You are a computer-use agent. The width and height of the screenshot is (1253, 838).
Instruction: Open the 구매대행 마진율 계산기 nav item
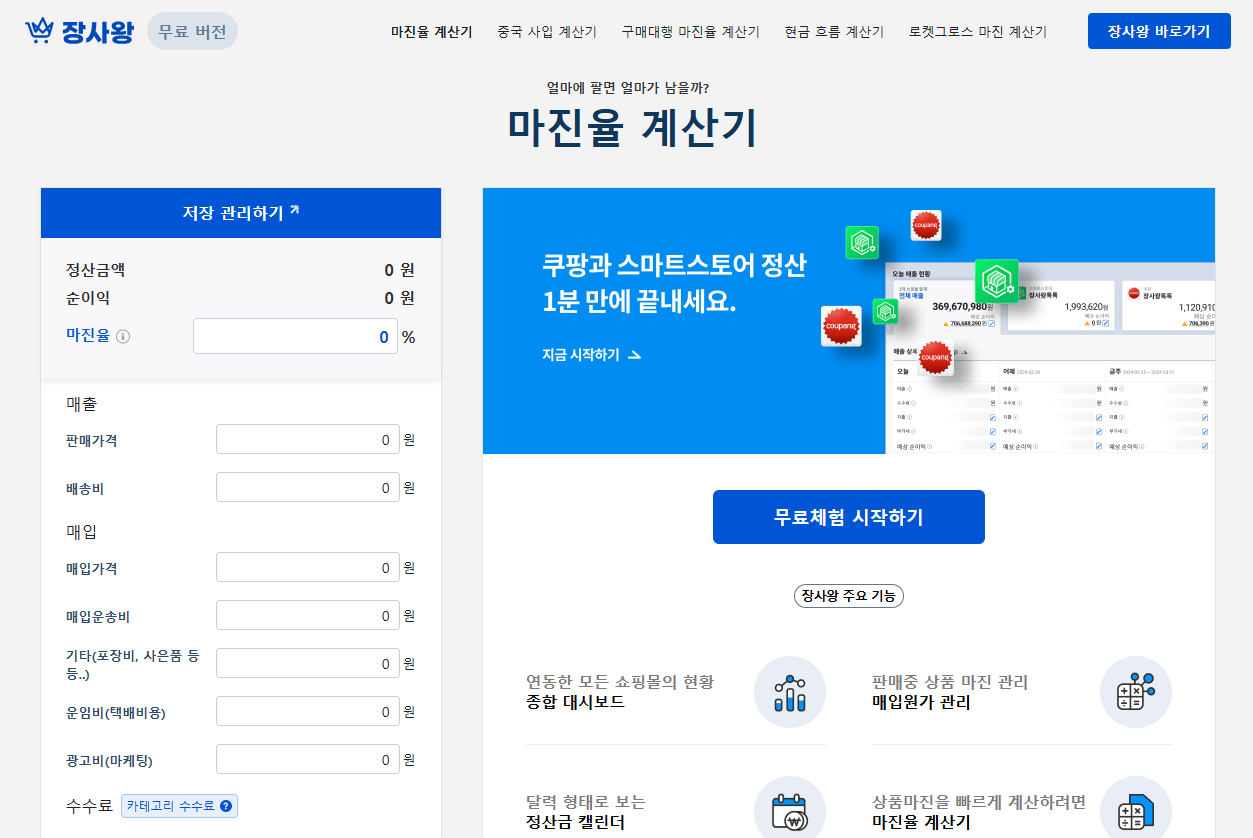[691, 32]
